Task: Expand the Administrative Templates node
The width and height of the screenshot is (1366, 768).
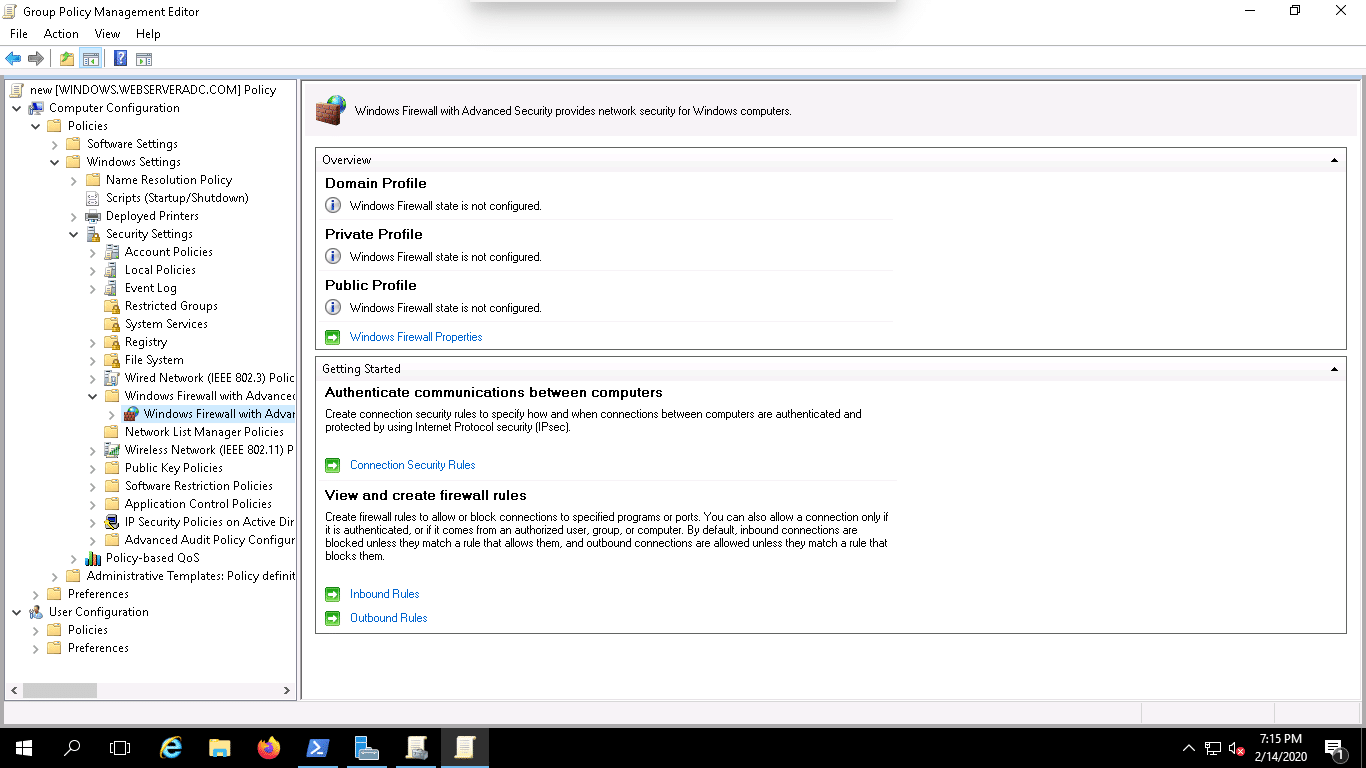Action: [55, 576]
